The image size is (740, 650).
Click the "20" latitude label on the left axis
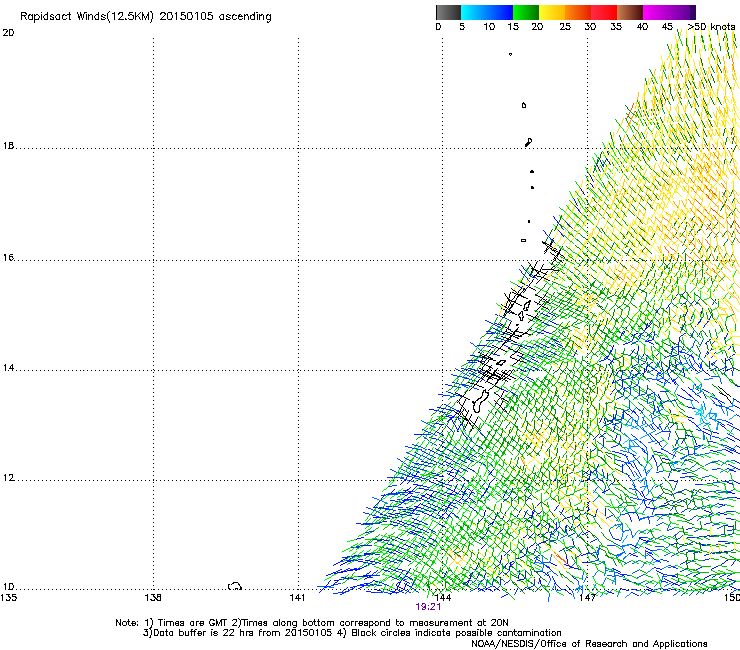8,33
